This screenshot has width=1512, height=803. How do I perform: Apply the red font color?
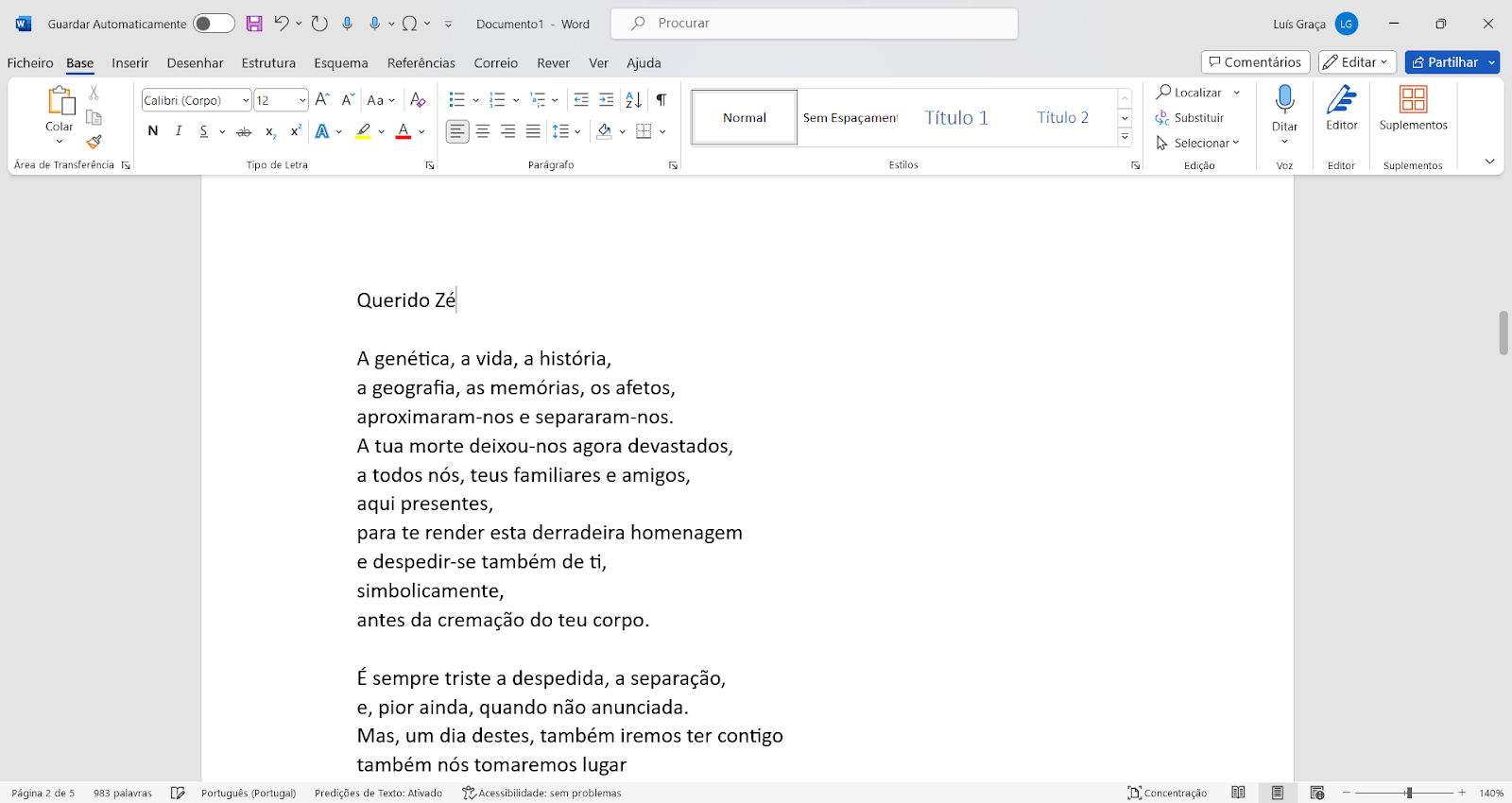(404, 131)
